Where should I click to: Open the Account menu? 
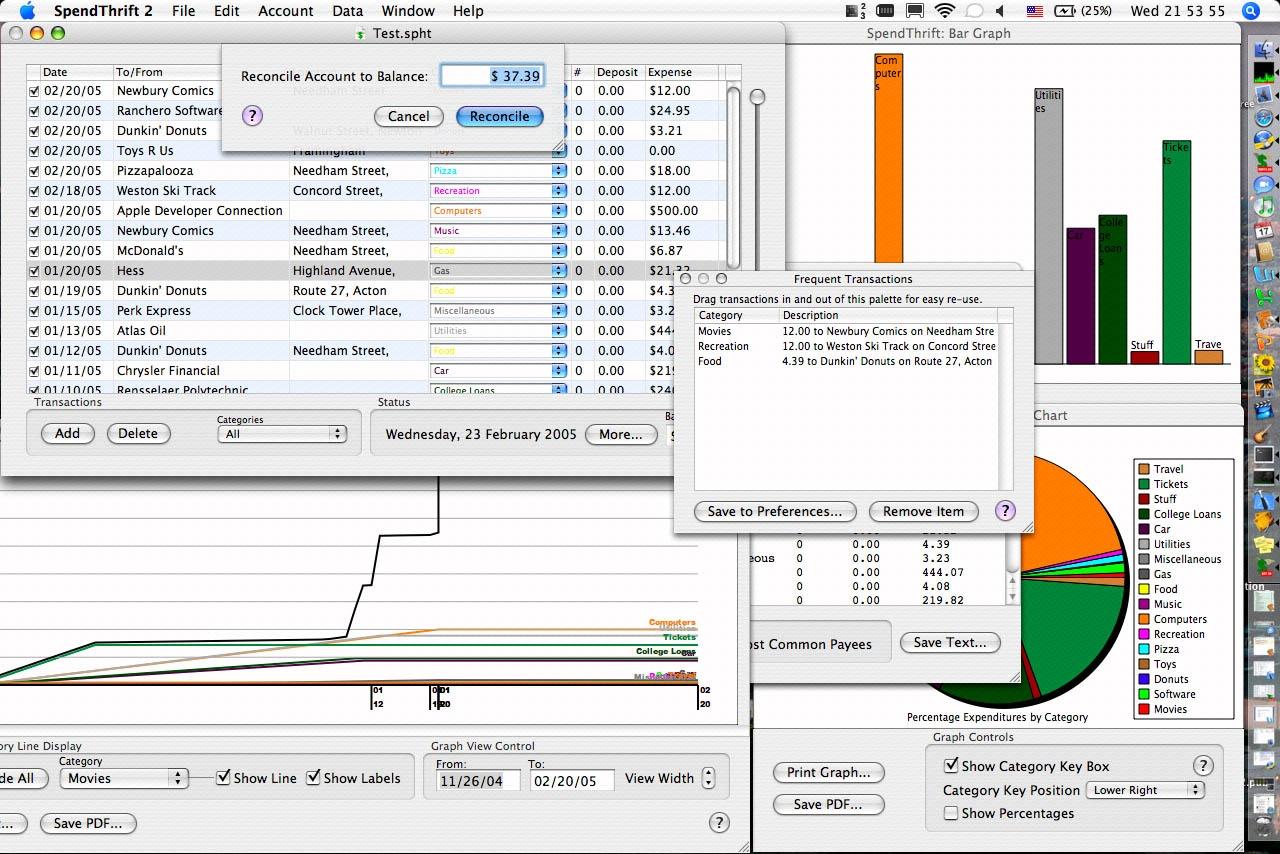point(286,11)
